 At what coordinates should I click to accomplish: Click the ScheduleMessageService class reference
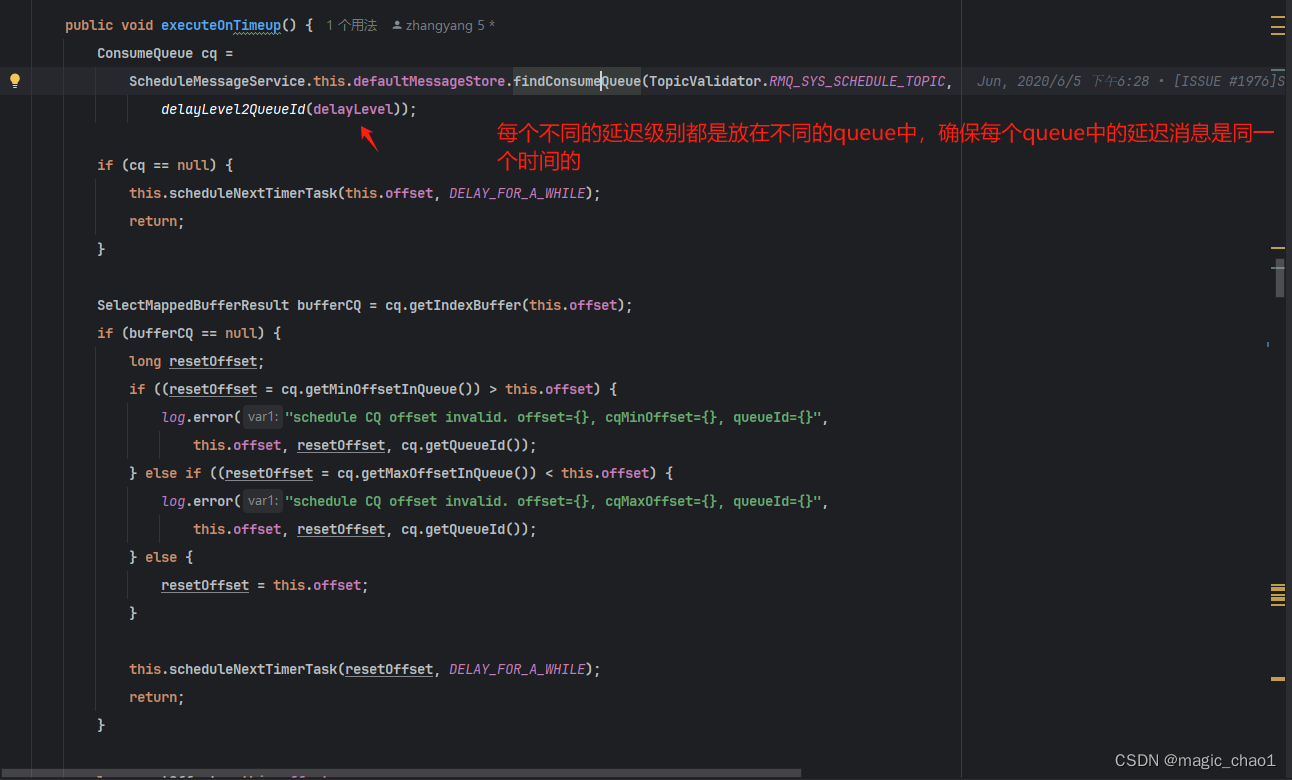coord(217,81)
